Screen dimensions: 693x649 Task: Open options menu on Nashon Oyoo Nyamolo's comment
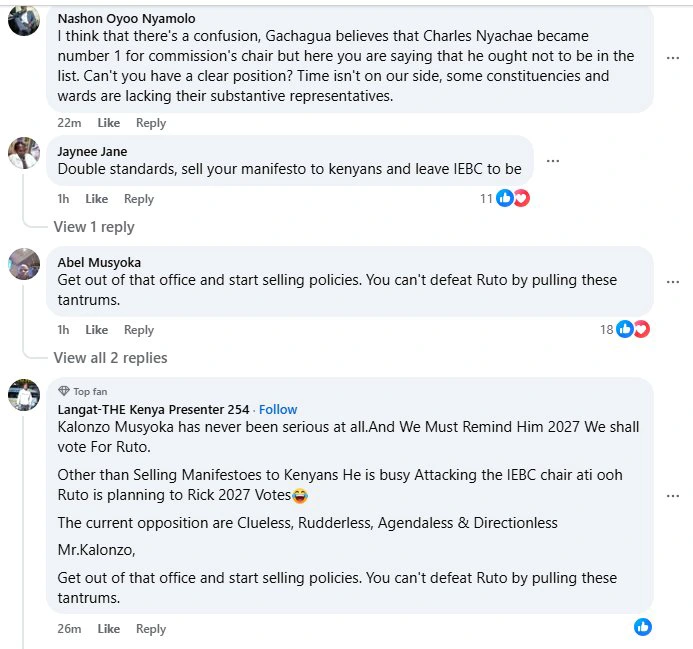673,58
